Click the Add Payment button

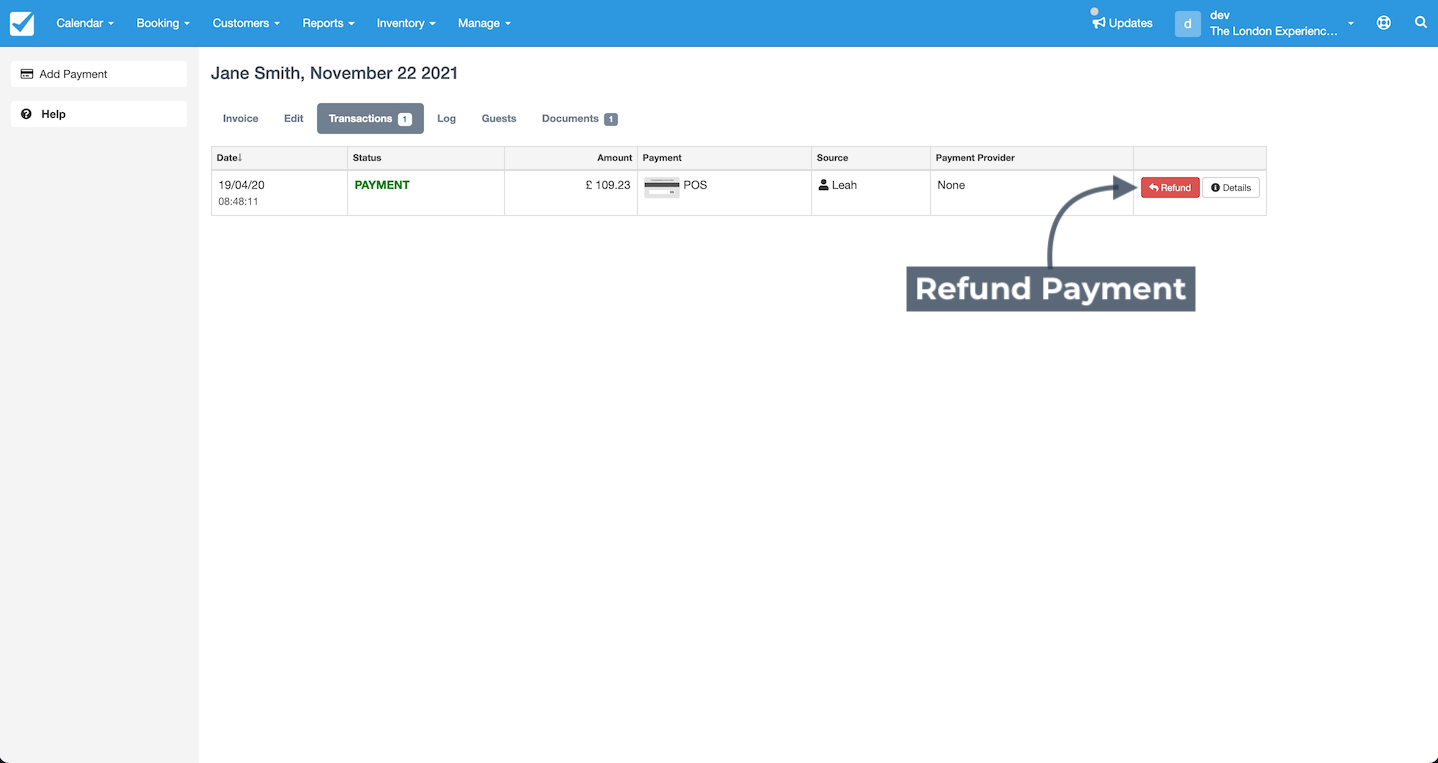click(x=99, y=74)
